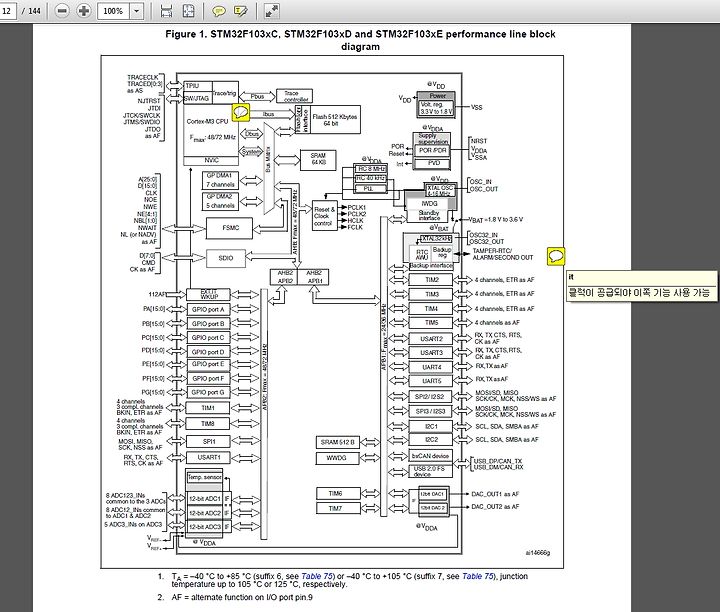The height and width of the screenshot is (612, 720).
Task: Click the 'SRAM 64 KB' block
Action: coord(318,159)
